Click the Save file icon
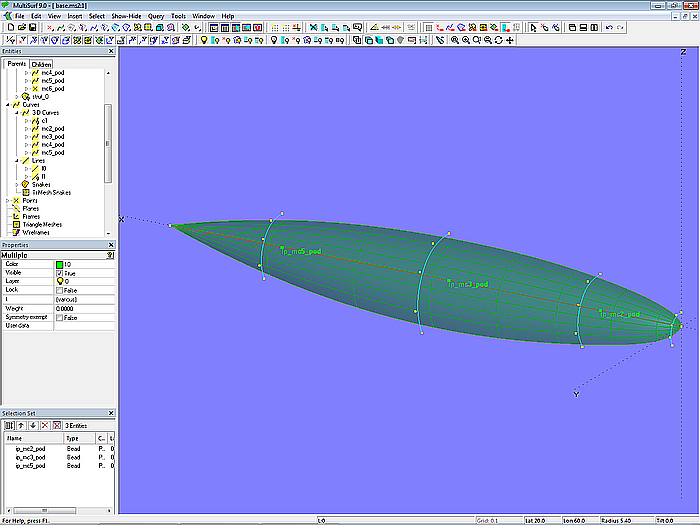 31,28
